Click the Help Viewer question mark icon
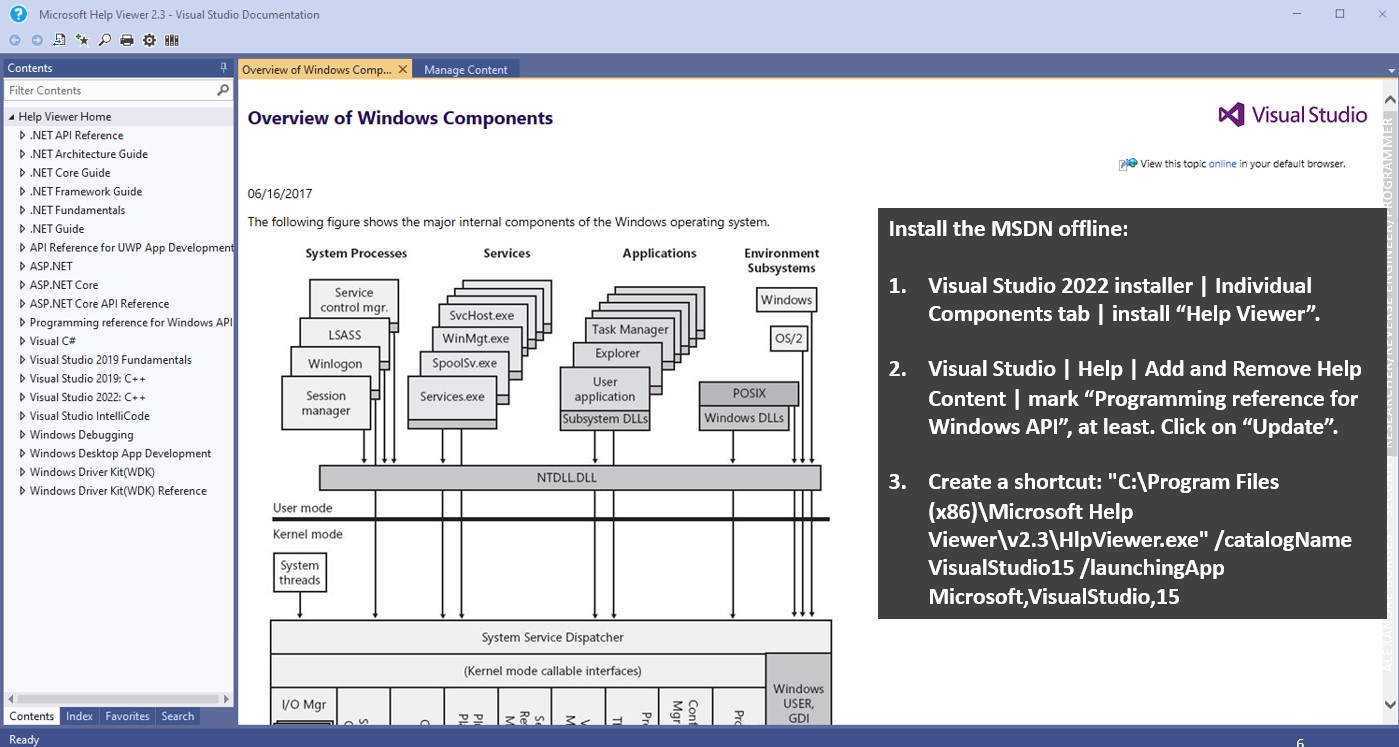The image size is (1399, 747). pyautogui.click(x=18, y=14)
